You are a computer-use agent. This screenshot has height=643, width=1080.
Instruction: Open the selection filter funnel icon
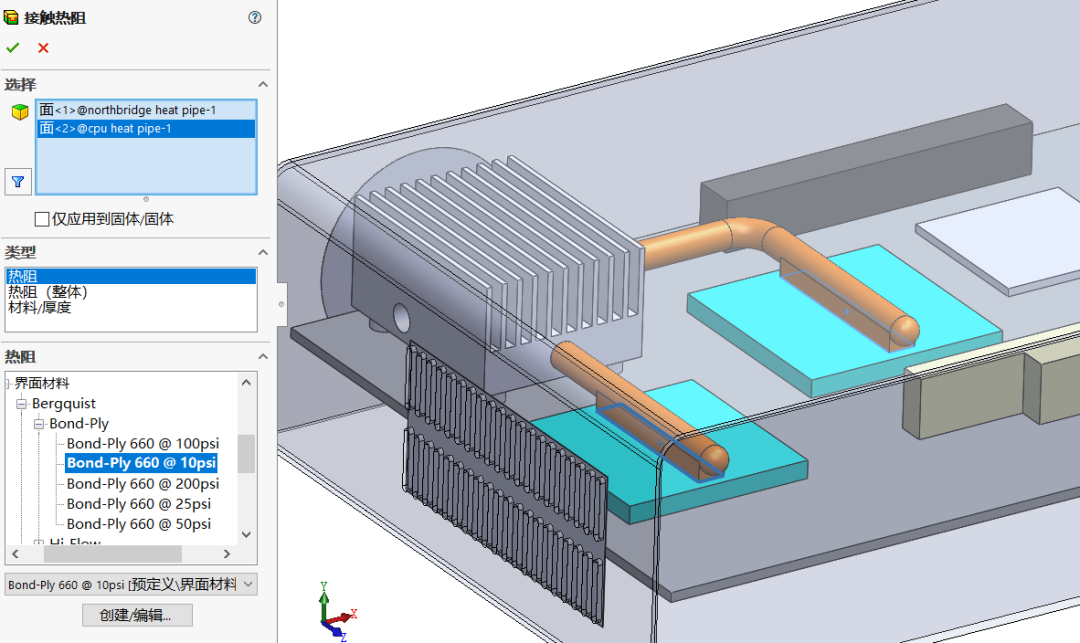17,182
